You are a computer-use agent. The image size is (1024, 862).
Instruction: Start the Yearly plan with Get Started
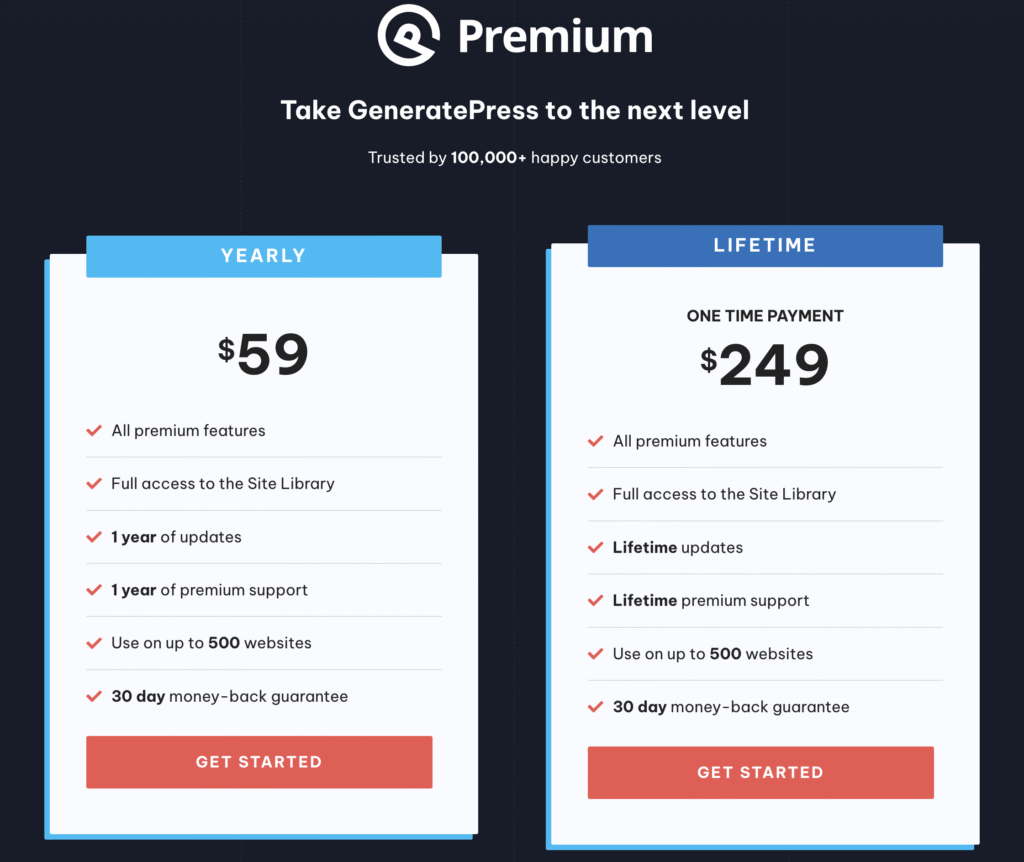pyautogui.click(x=259, y=762)
